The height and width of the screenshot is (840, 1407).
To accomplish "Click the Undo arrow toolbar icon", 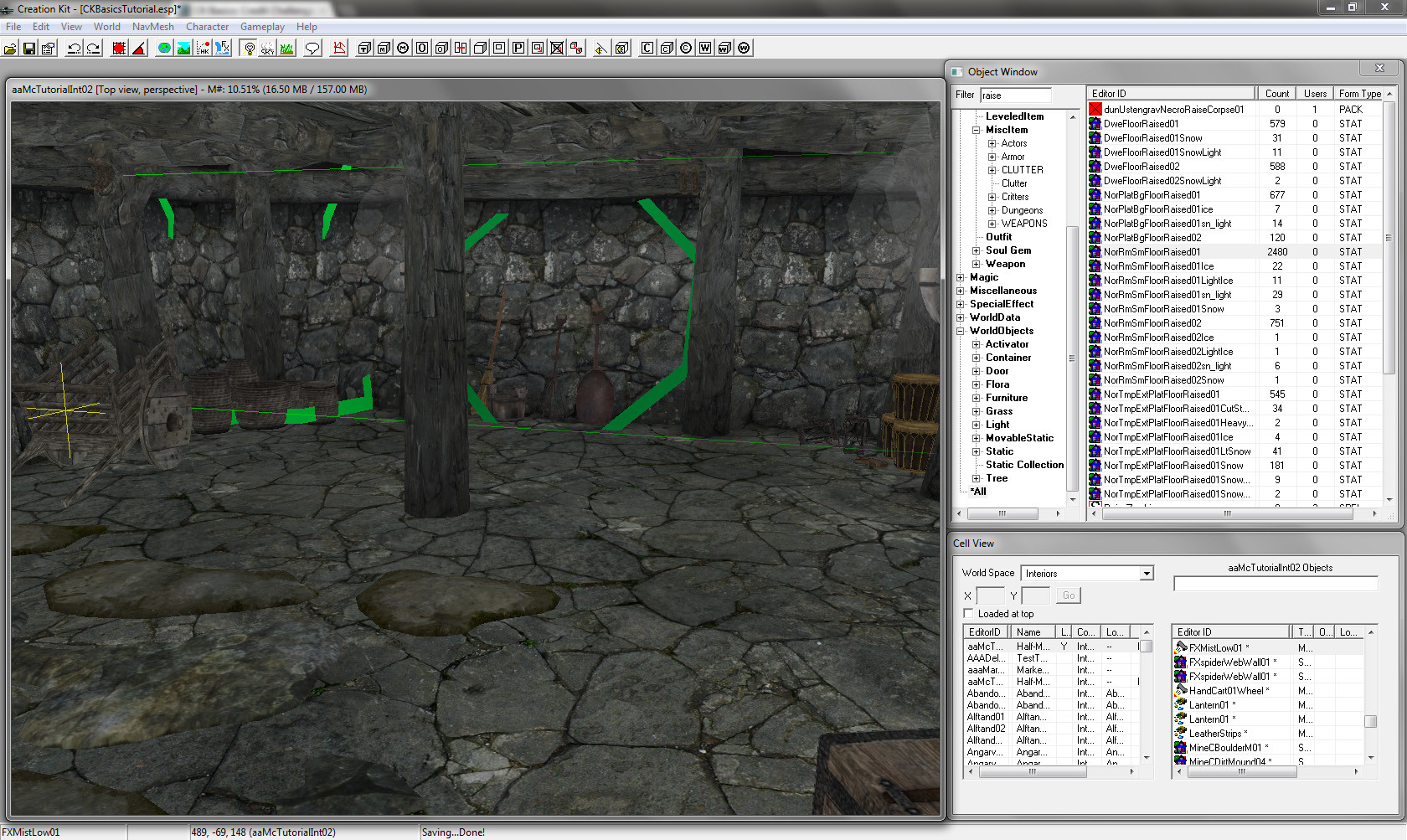I will click(74, 48).
